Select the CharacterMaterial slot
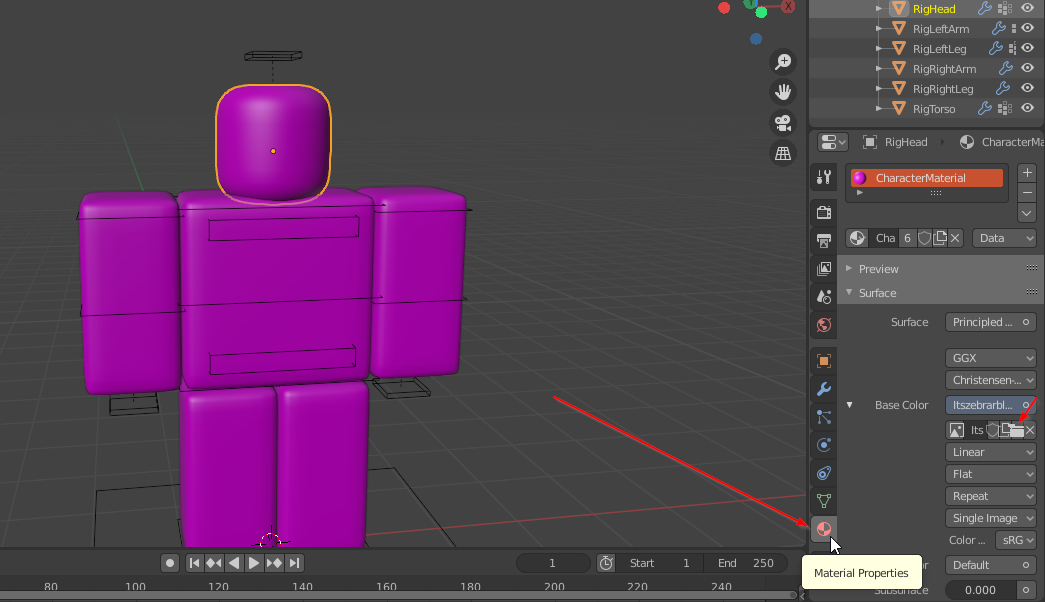 pos(927,178)
